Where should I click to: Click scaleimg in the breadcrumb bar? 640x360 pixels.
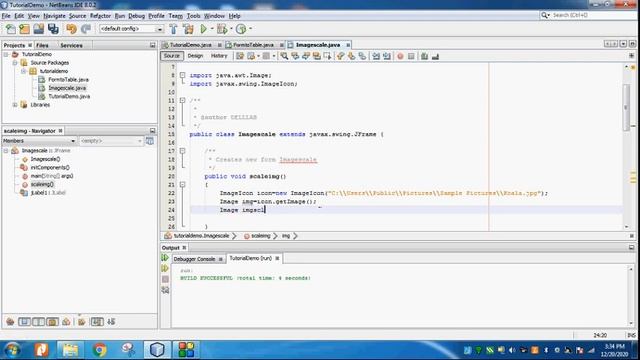click(x=260, y=236)
